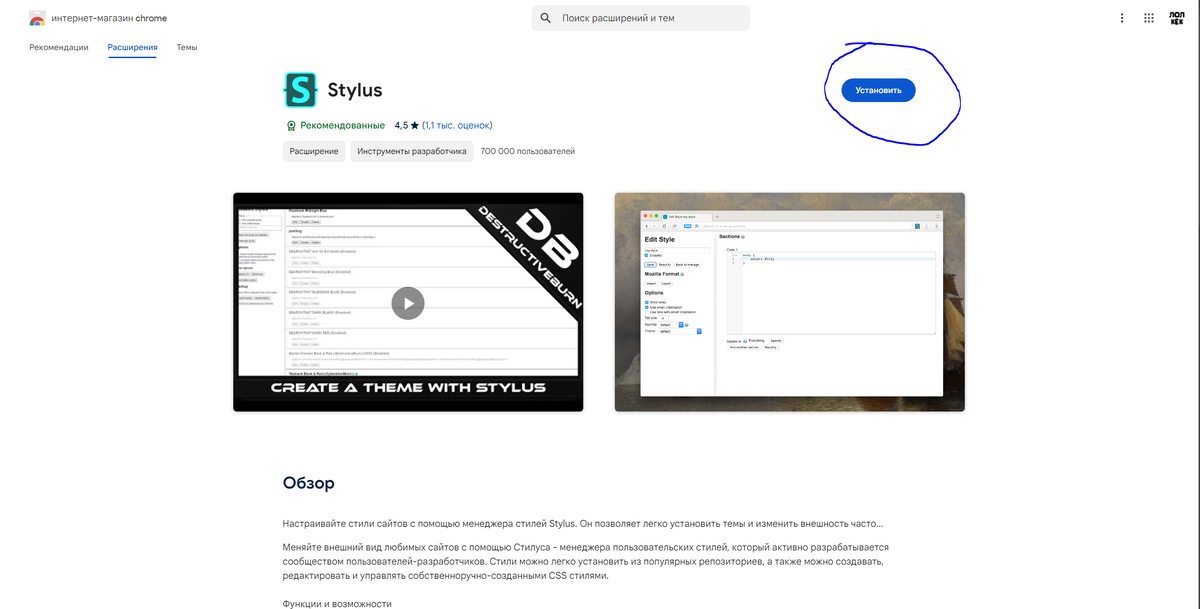The width and height of the screenshot is (1200, 609).
Task: Select the Расширения tab
Action: [x=133, y=47]
